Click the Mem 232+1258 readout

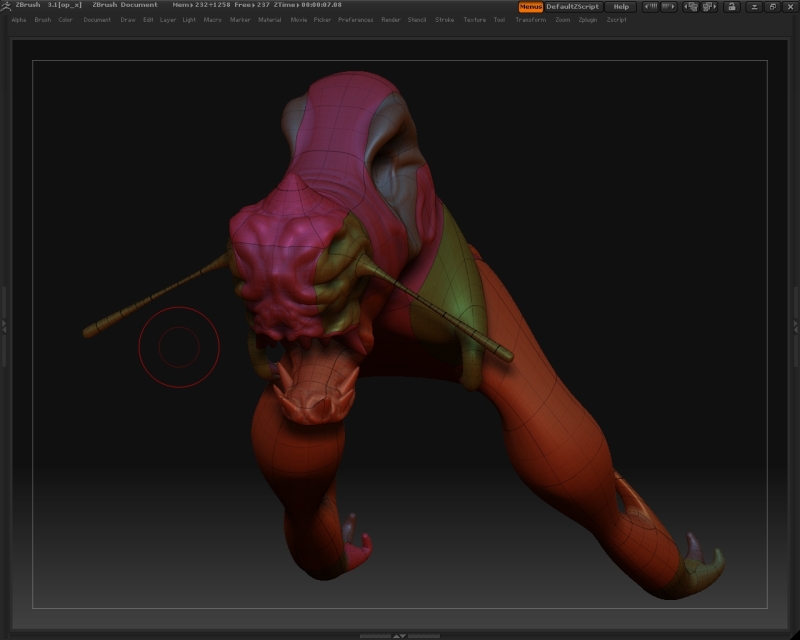pos(202,5)
